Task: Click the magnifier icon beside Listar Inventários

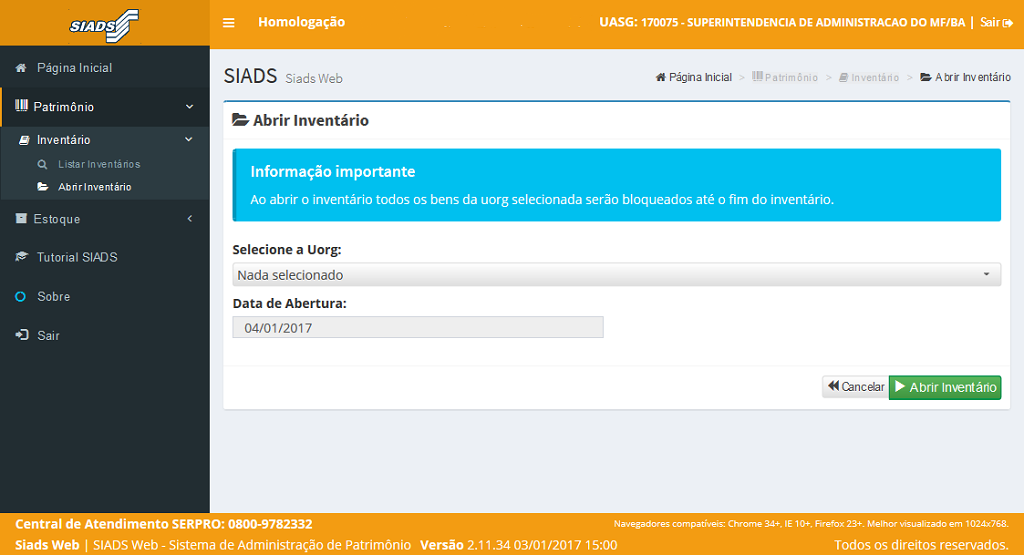Action: (x=42, y=165)
